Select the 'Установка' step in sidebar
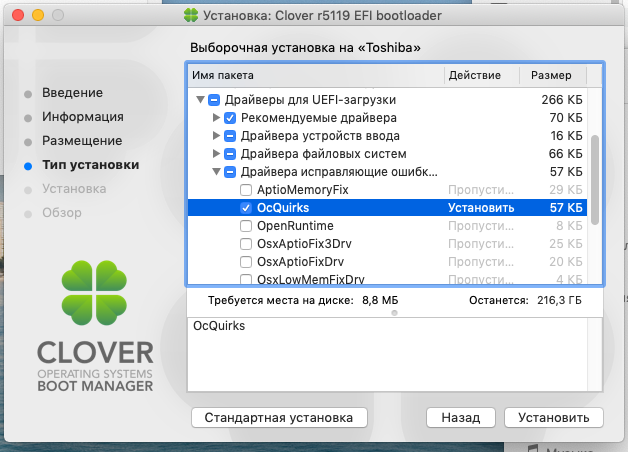Screen dimensions: 628x452 (x=74, y=189)
